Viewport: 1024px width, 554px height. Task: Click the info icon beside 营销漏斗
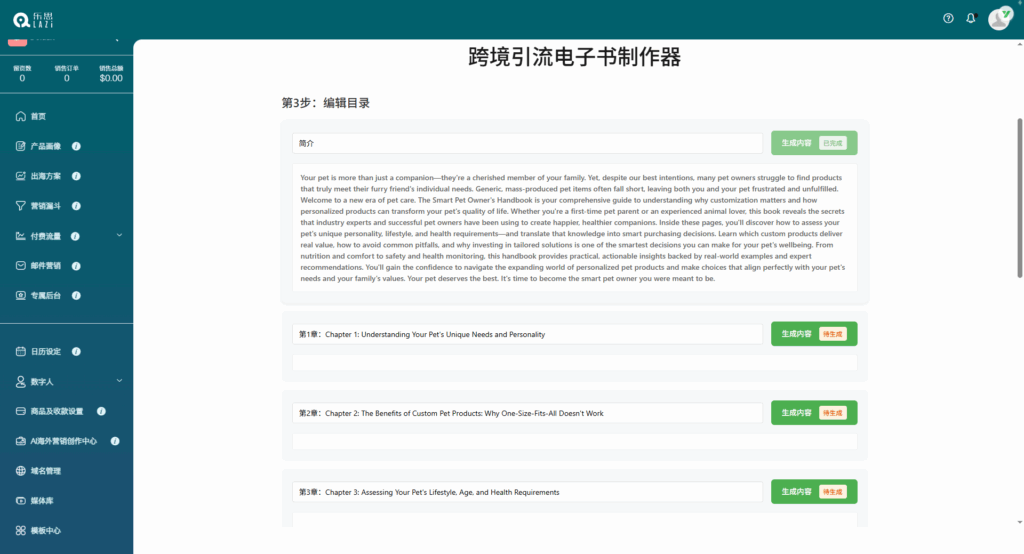[76, 206]
